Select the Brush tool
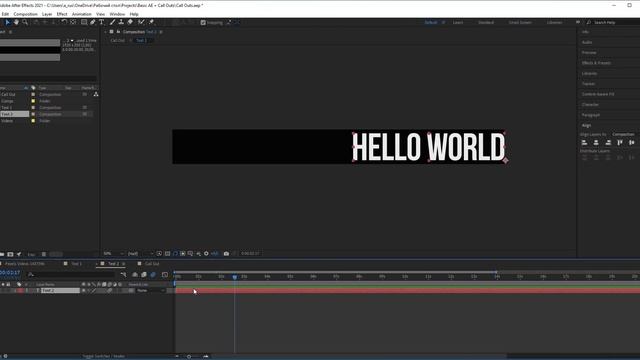640x360 pixels. tap(112, 22)
